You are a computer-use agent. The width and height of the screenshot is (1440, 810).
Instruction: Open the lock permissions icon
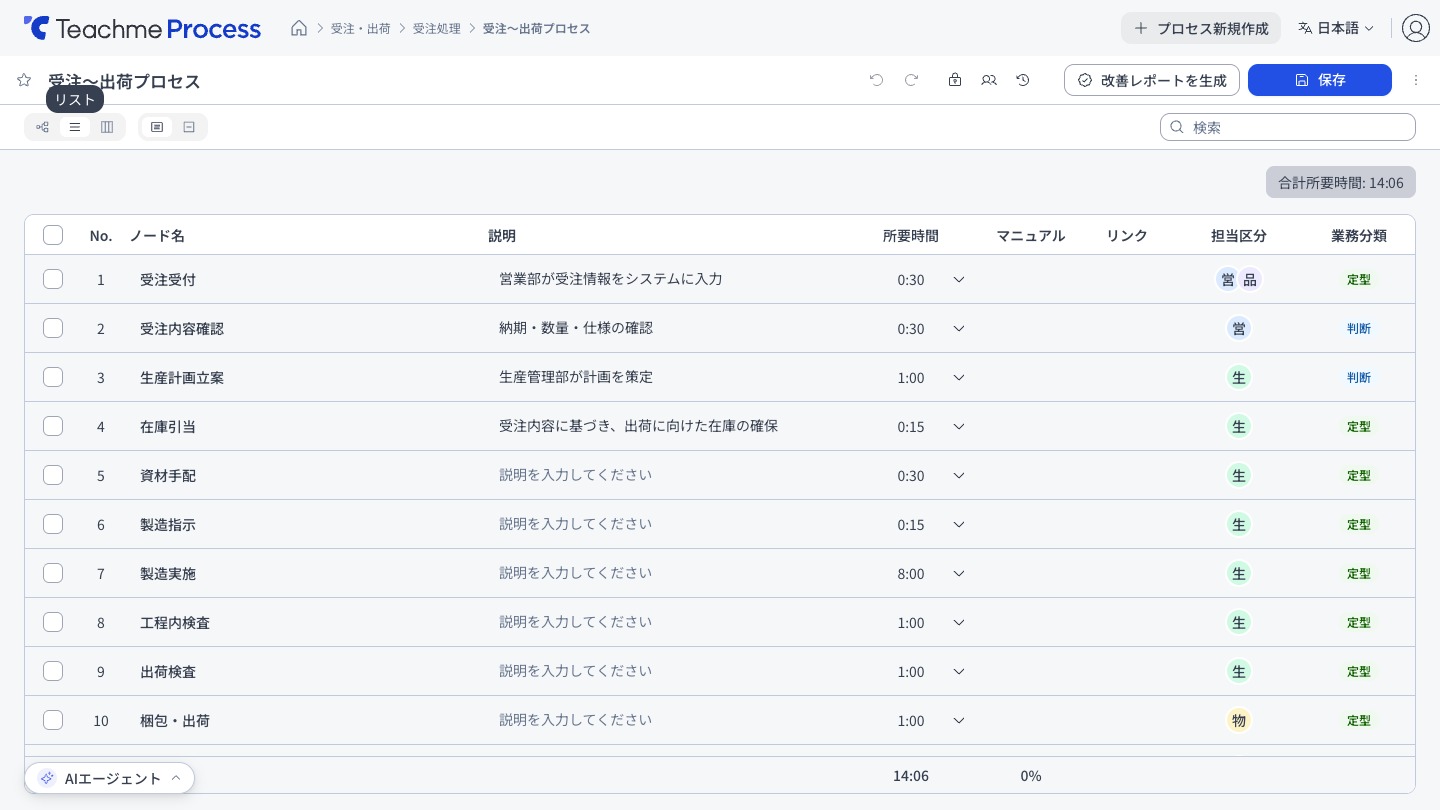[955, 80]
